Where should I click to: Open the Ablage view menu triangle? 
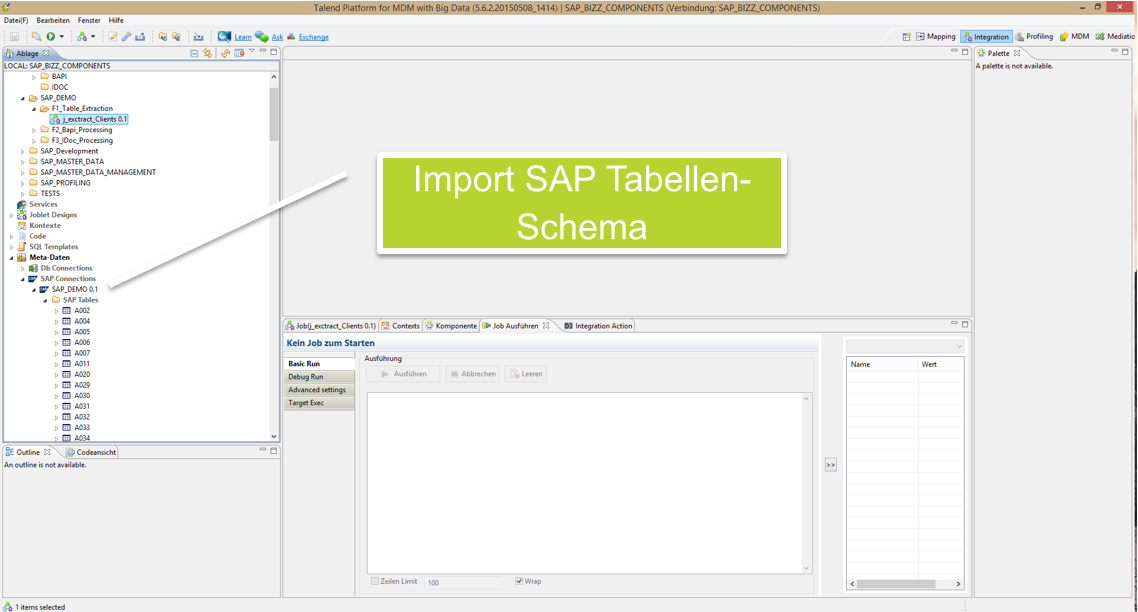click(252, 51)
